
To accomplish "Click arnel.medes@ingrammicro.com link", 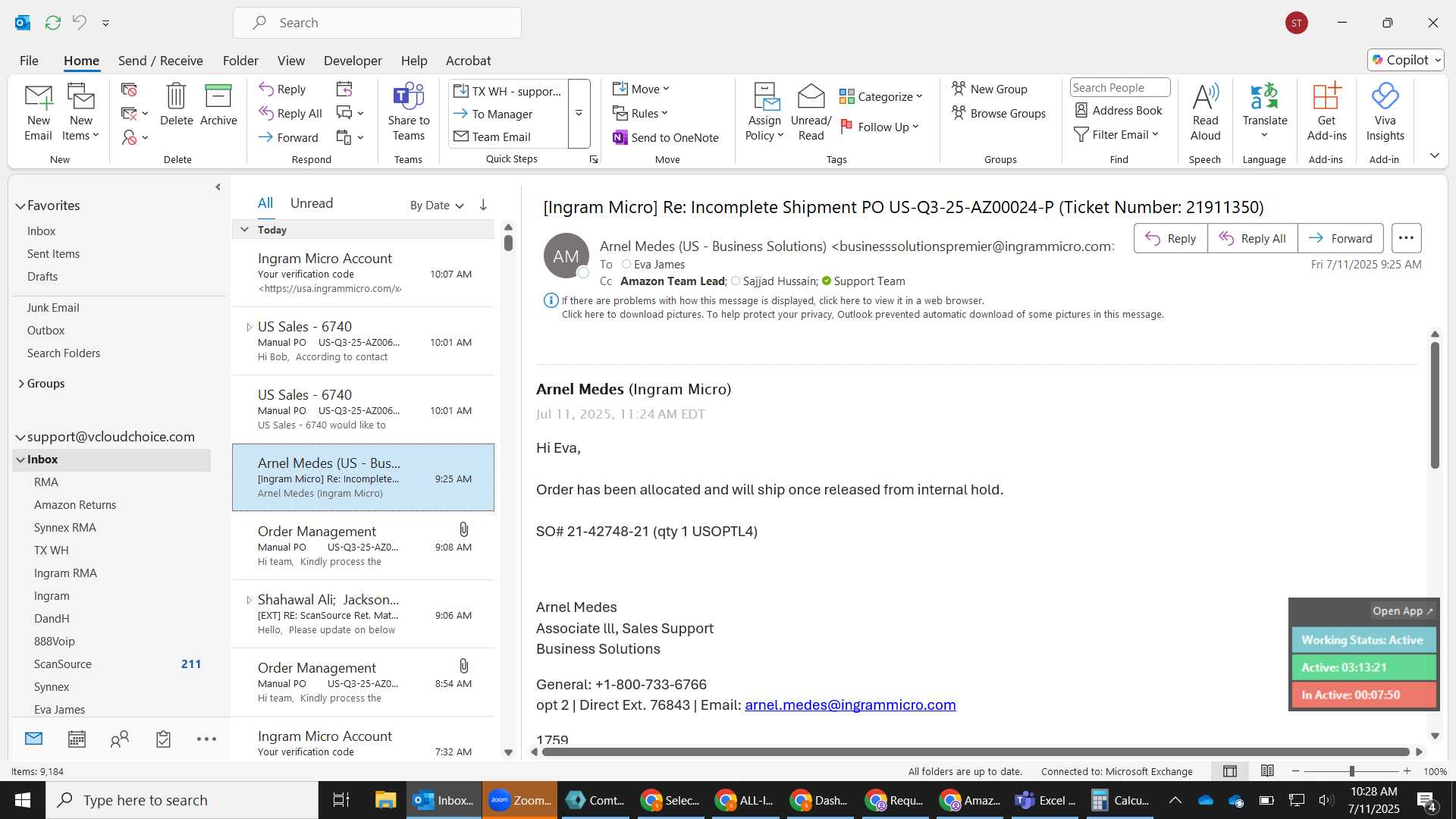I will [x=850, y=704].
